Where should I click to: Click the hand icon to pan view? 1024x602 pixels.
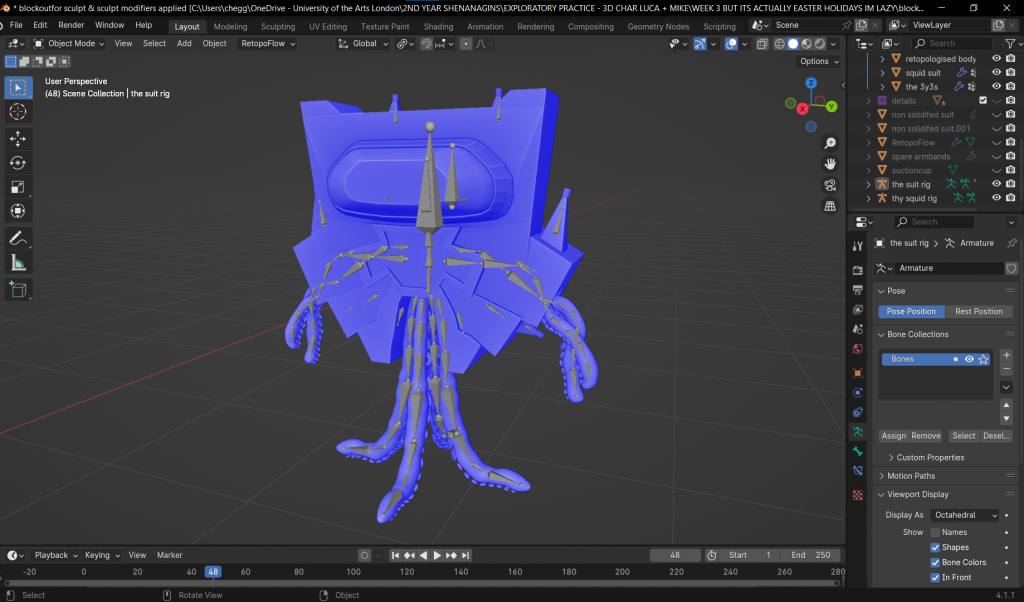click(830, 164)
